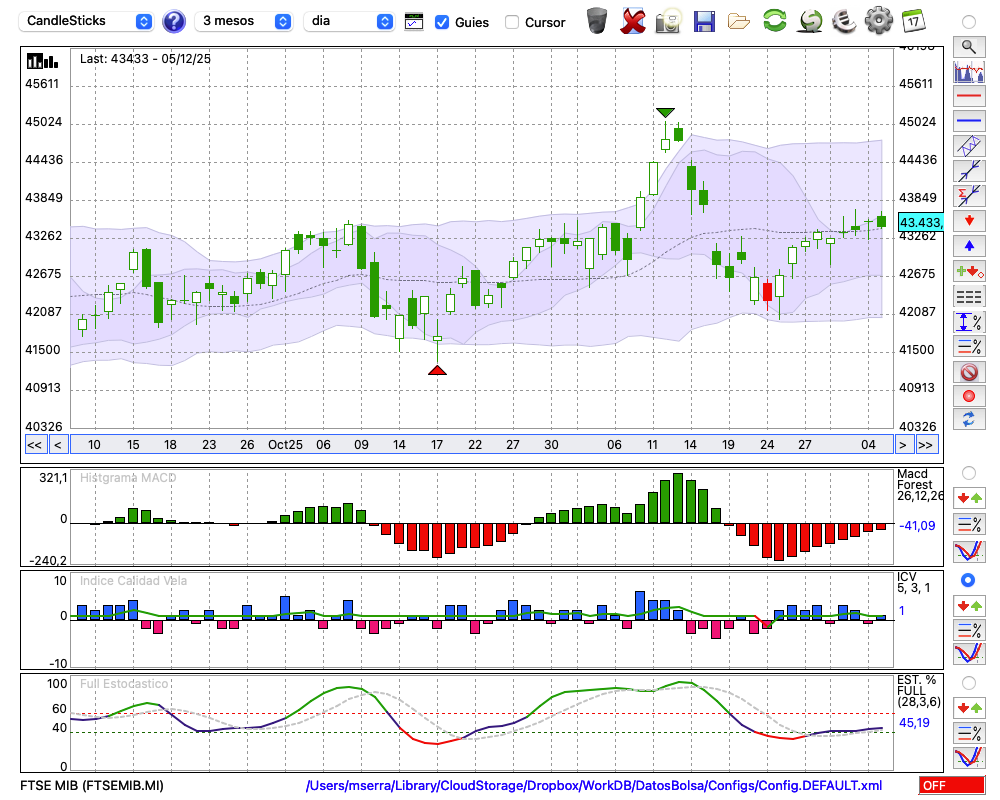Screen dimensions: 1000x800
Task: Click the green refresh arrows icon
Action: click(774, 20)
